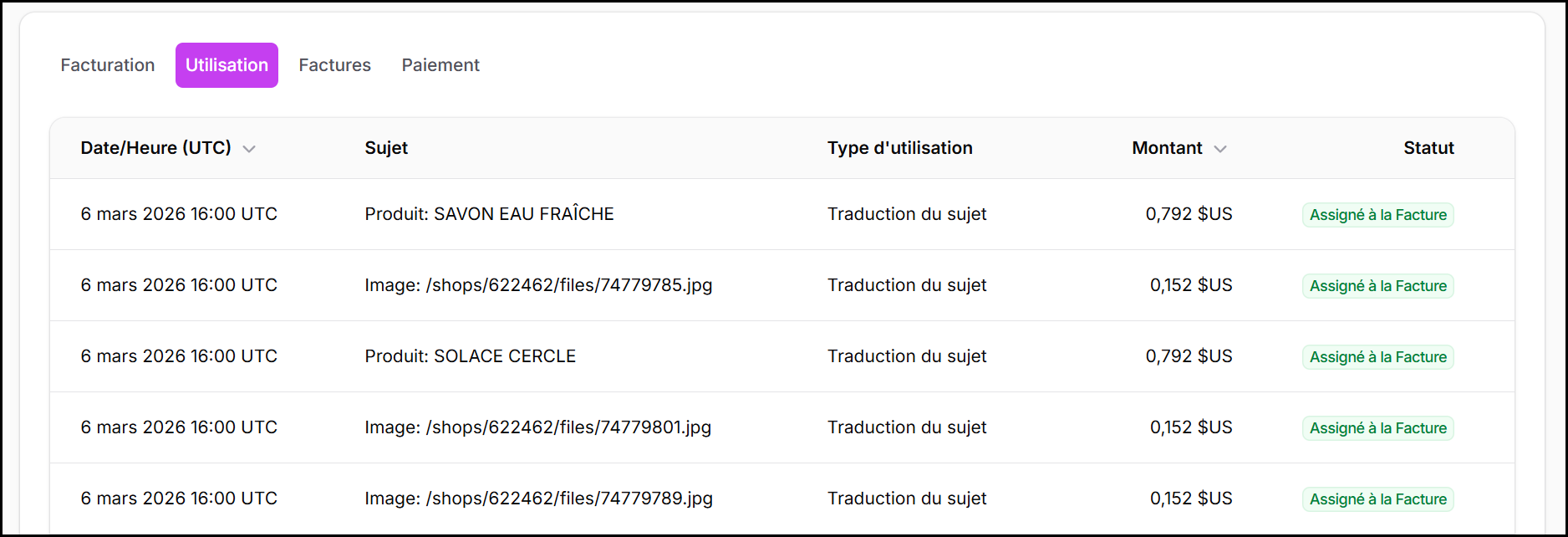1568x537 pixels.
Task: Click invoice badge for SOLACE CERCLE row
Action: [x=1377, y=357]
